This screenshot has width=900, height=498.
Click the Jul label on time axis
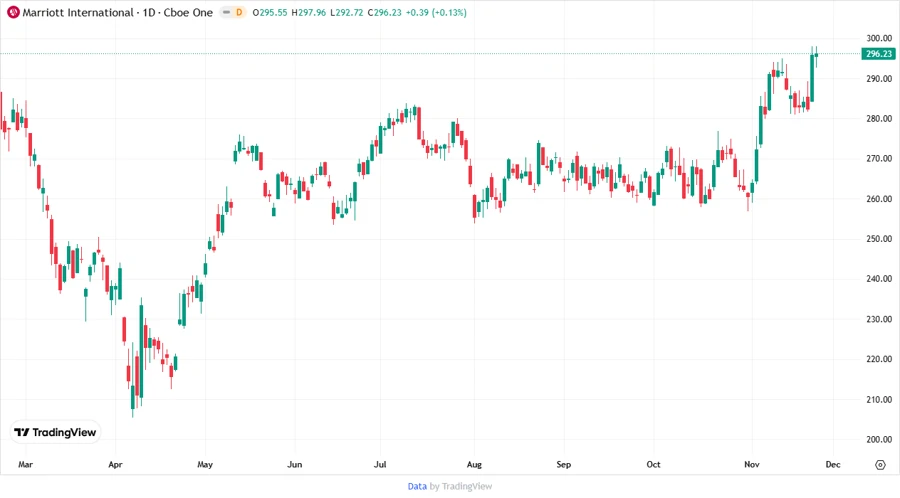click(380, 464)
